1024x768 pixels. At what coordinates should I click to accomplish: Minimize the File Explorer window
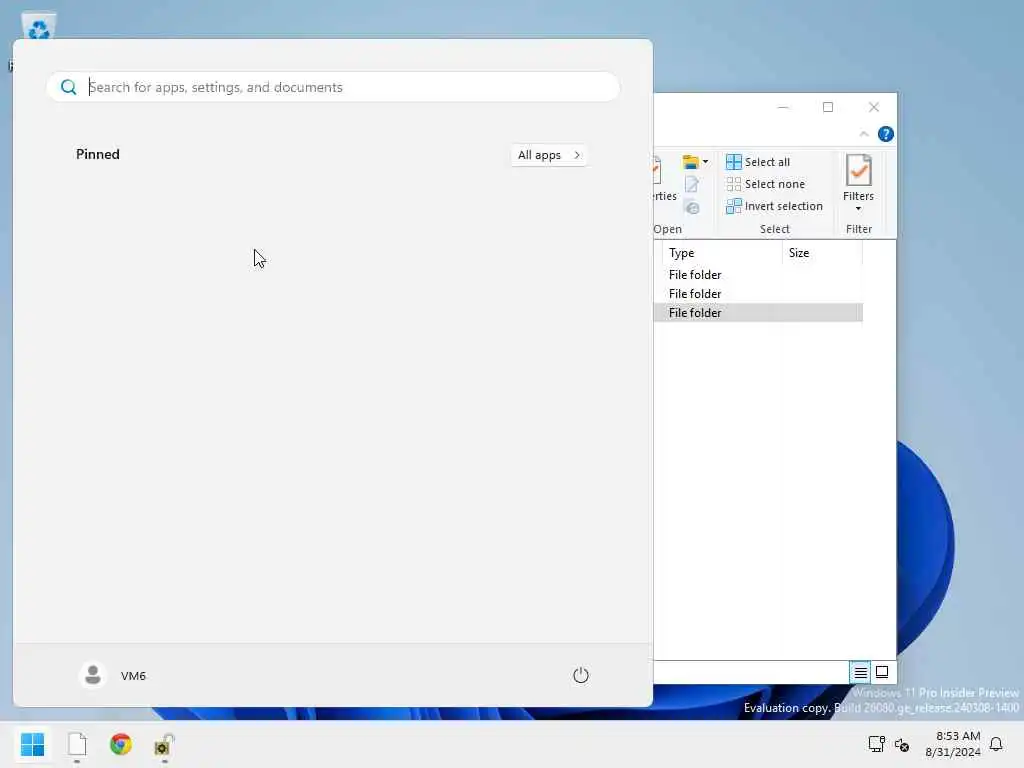coord(783,107)
